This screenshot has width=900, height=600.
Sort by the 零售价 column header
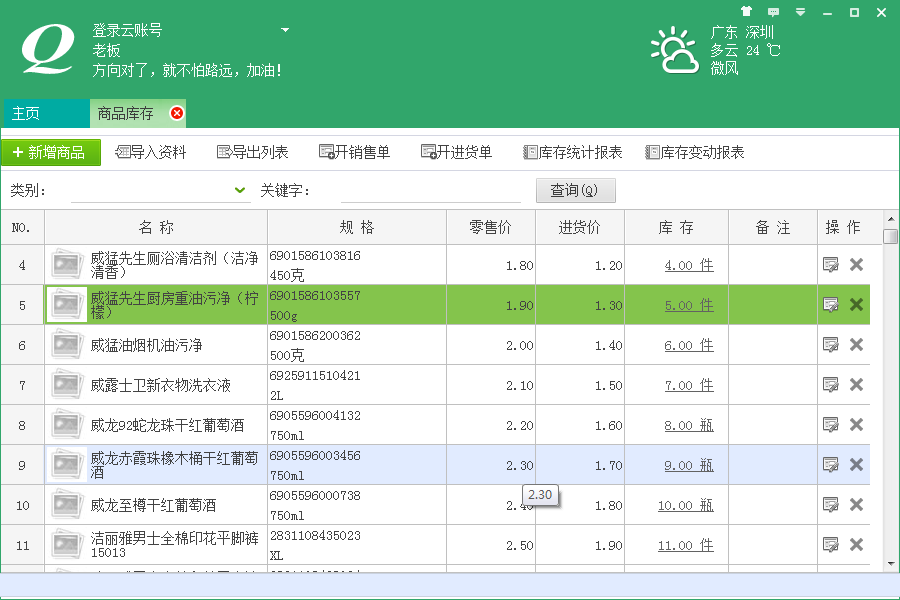[x=491, y=227]
